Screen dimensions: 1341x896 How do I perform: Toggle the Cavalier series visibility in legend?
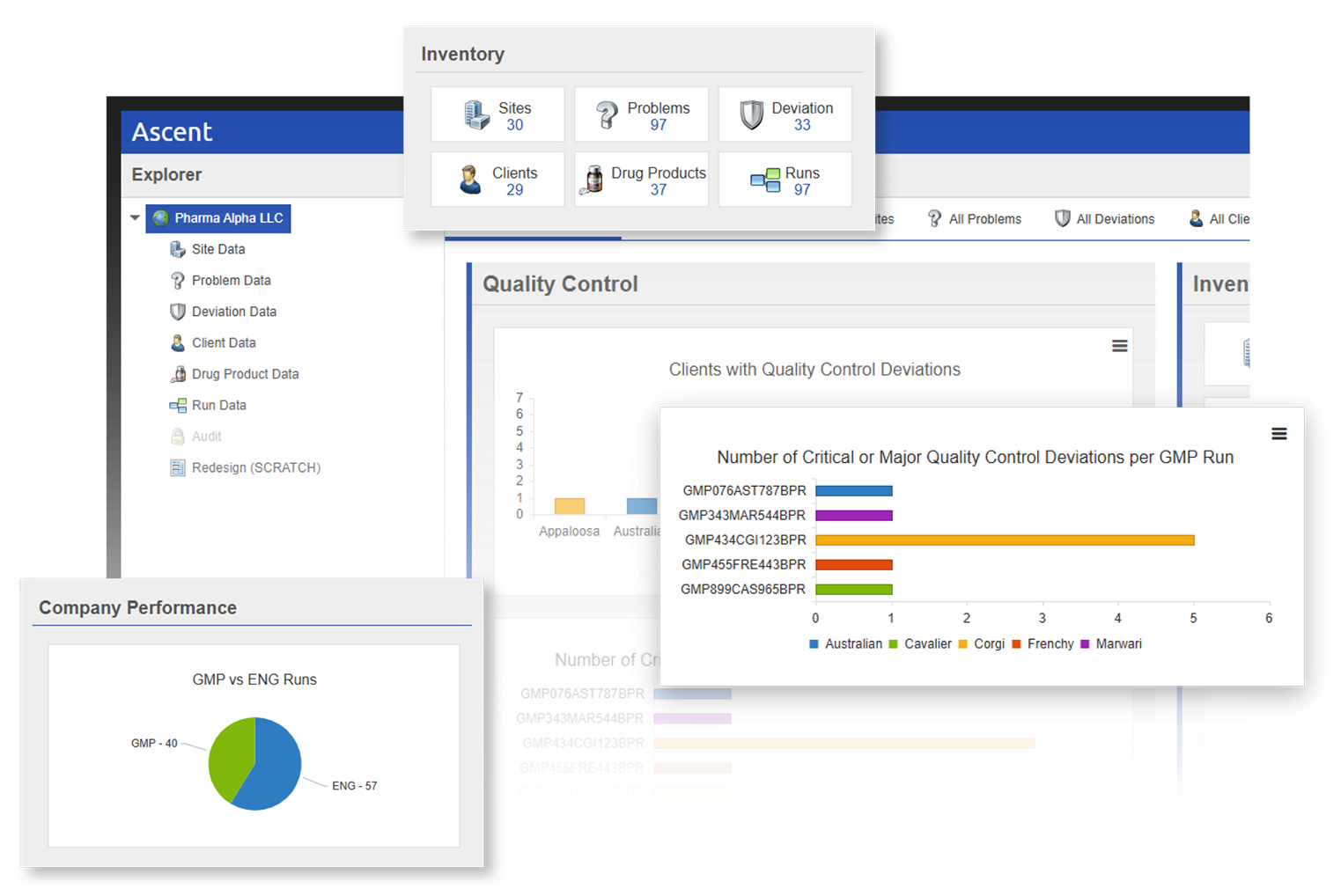[x=923, y=643]
